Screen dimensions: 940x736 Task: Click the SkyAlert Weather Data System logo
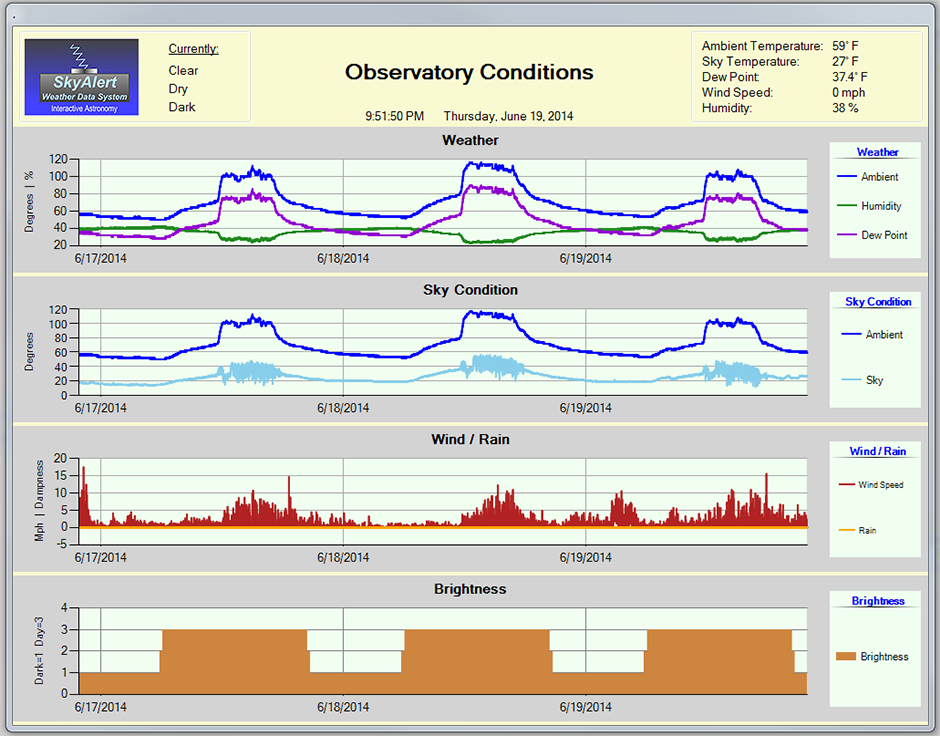81,77
